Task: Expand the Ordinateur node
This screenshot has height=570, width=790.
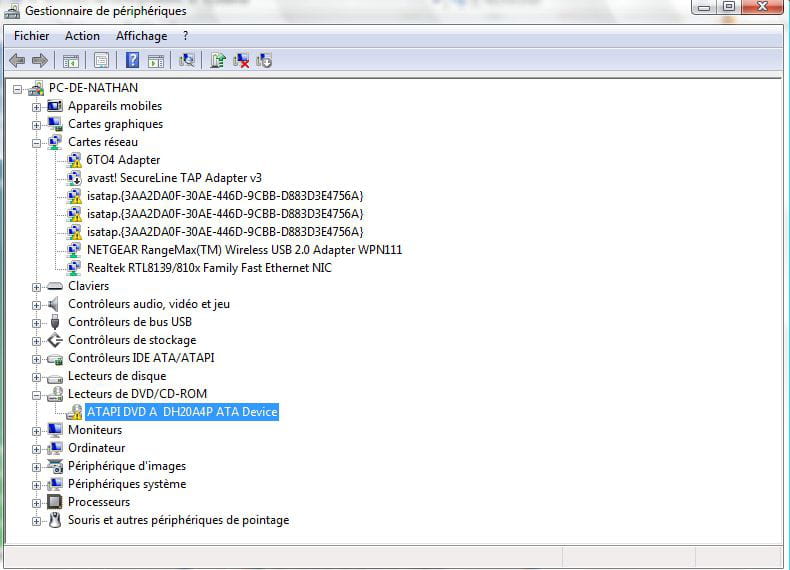Action: click(36, 449)
